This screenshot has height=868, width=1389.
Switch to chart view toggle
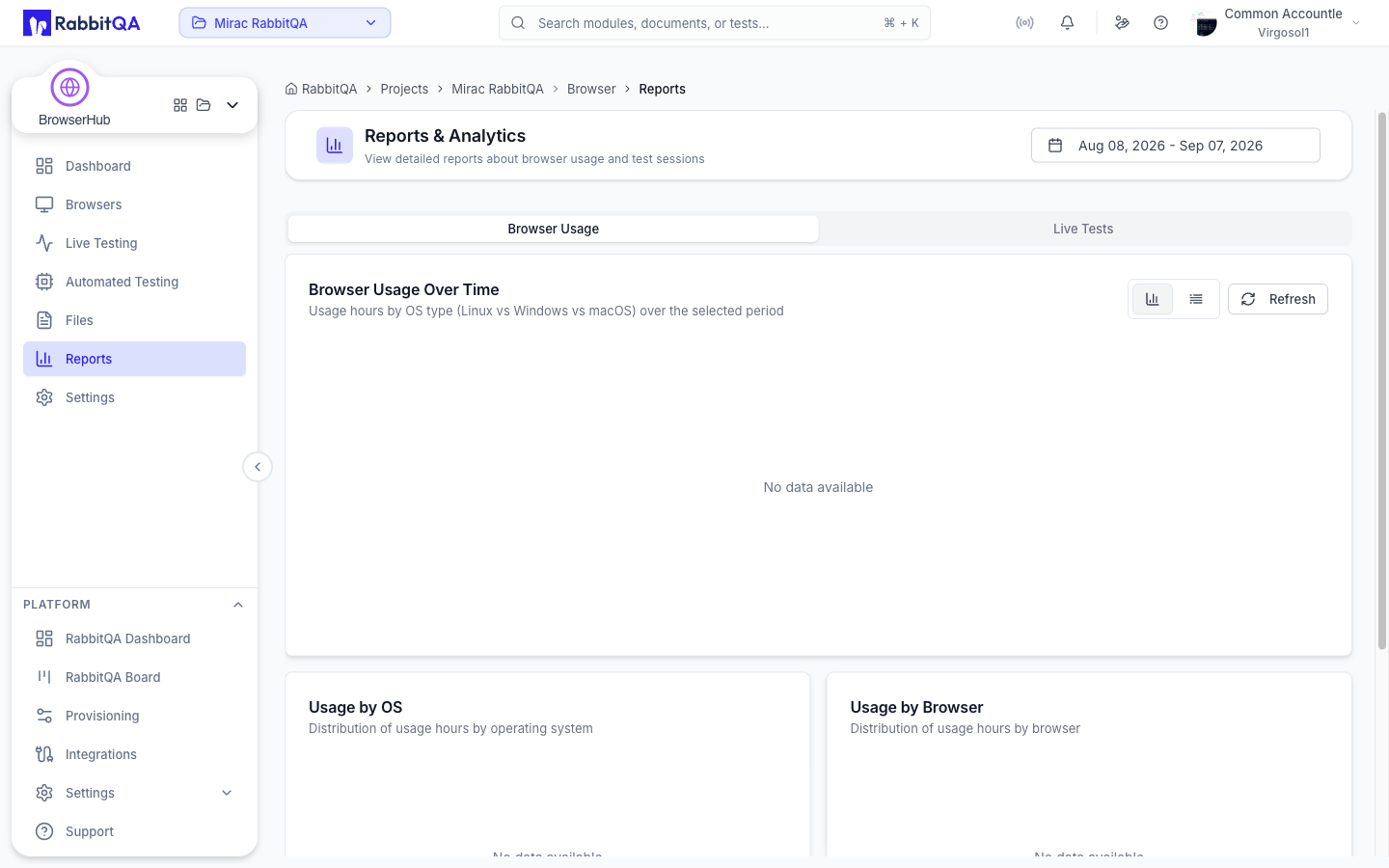click(1152, 299)
